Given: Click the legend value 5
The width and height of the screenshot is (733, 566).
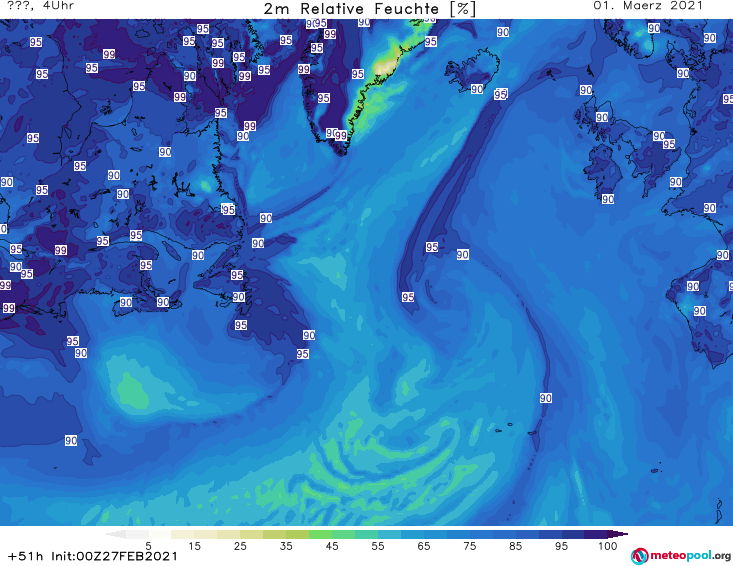Looking at the screenshot, I should pyautogui.click(x=149, y=546).
